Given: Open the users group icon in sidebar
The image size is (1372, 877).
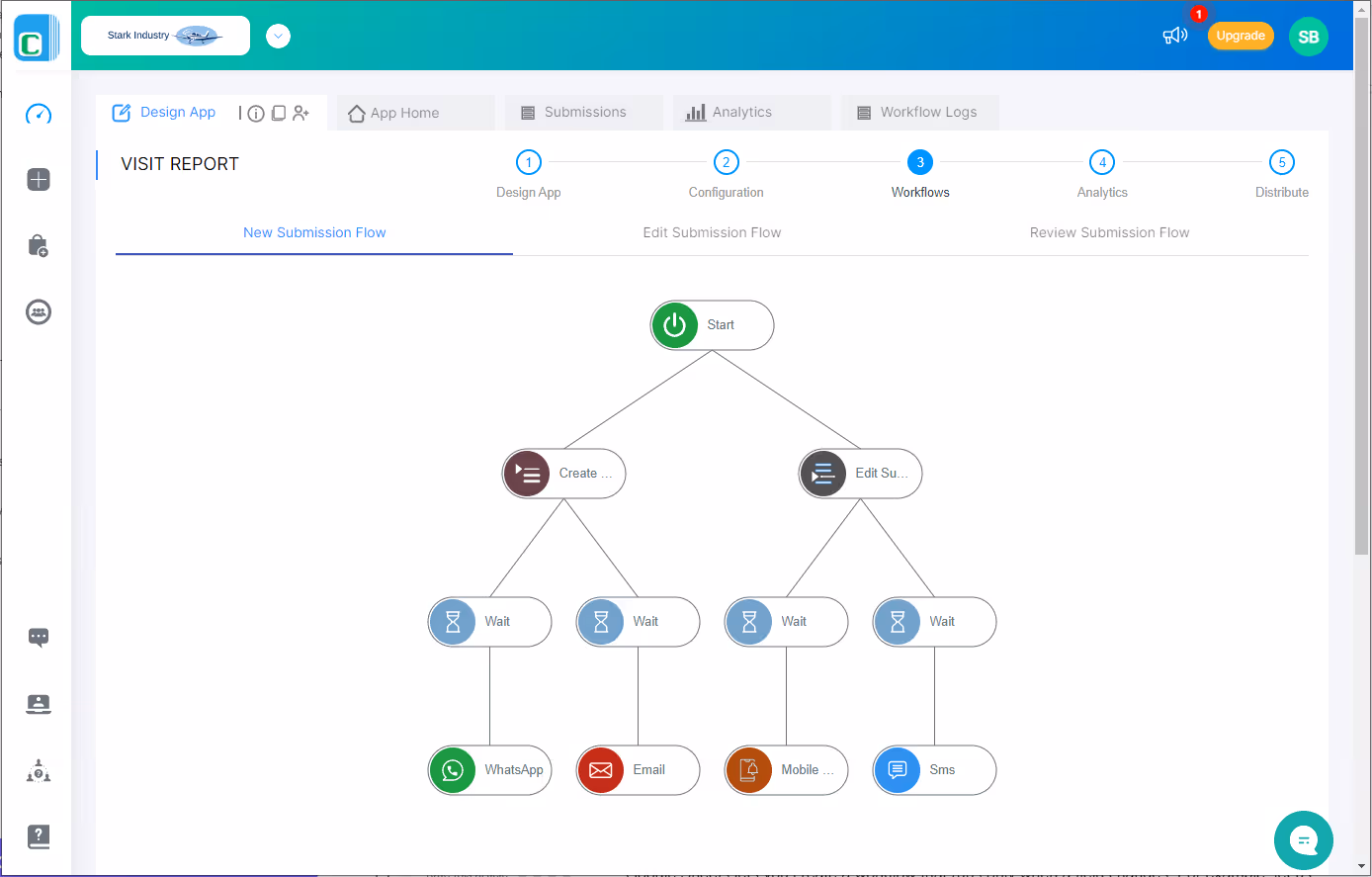Looking at the screenshot, I should click(x=39, y=312).
